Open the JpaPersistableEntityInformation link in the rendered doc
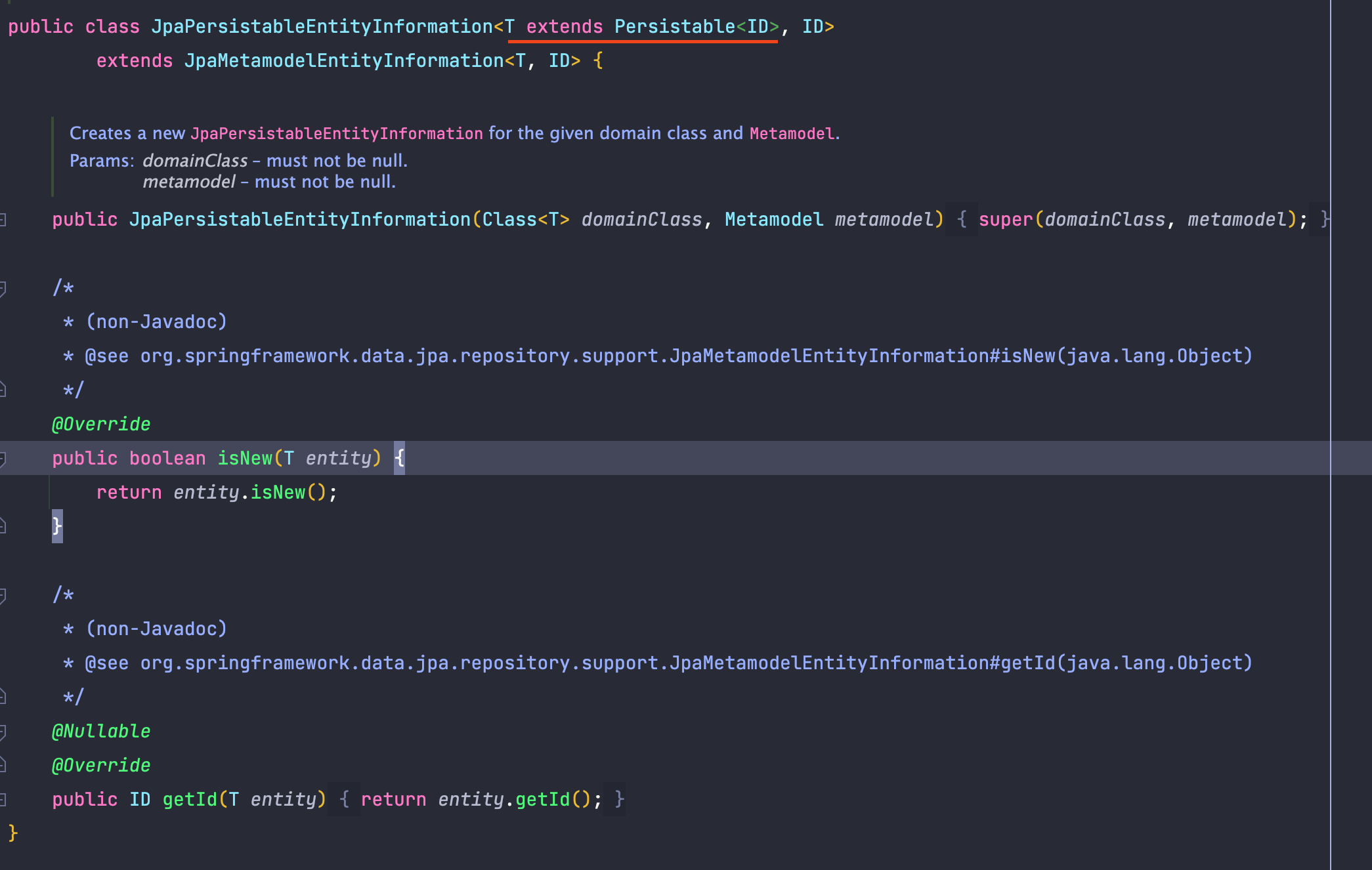This screenshot has width=1372, height=870. pyautogui.click(x=336, y=134)
